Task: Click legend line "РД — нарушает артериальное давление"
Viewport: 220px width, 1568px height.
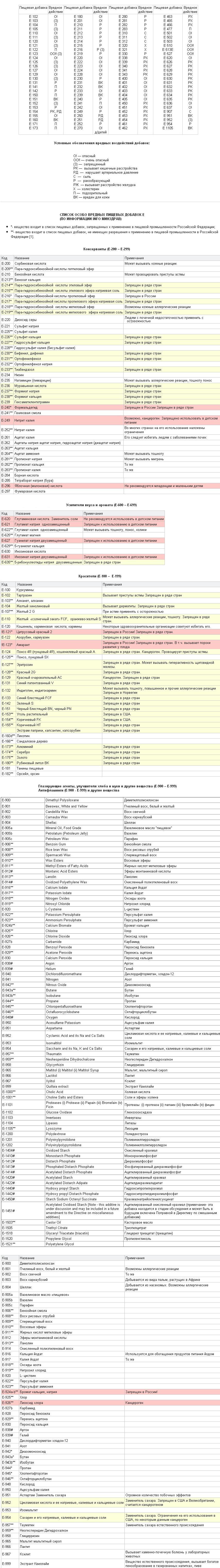Action: click(x=106, y=172)
